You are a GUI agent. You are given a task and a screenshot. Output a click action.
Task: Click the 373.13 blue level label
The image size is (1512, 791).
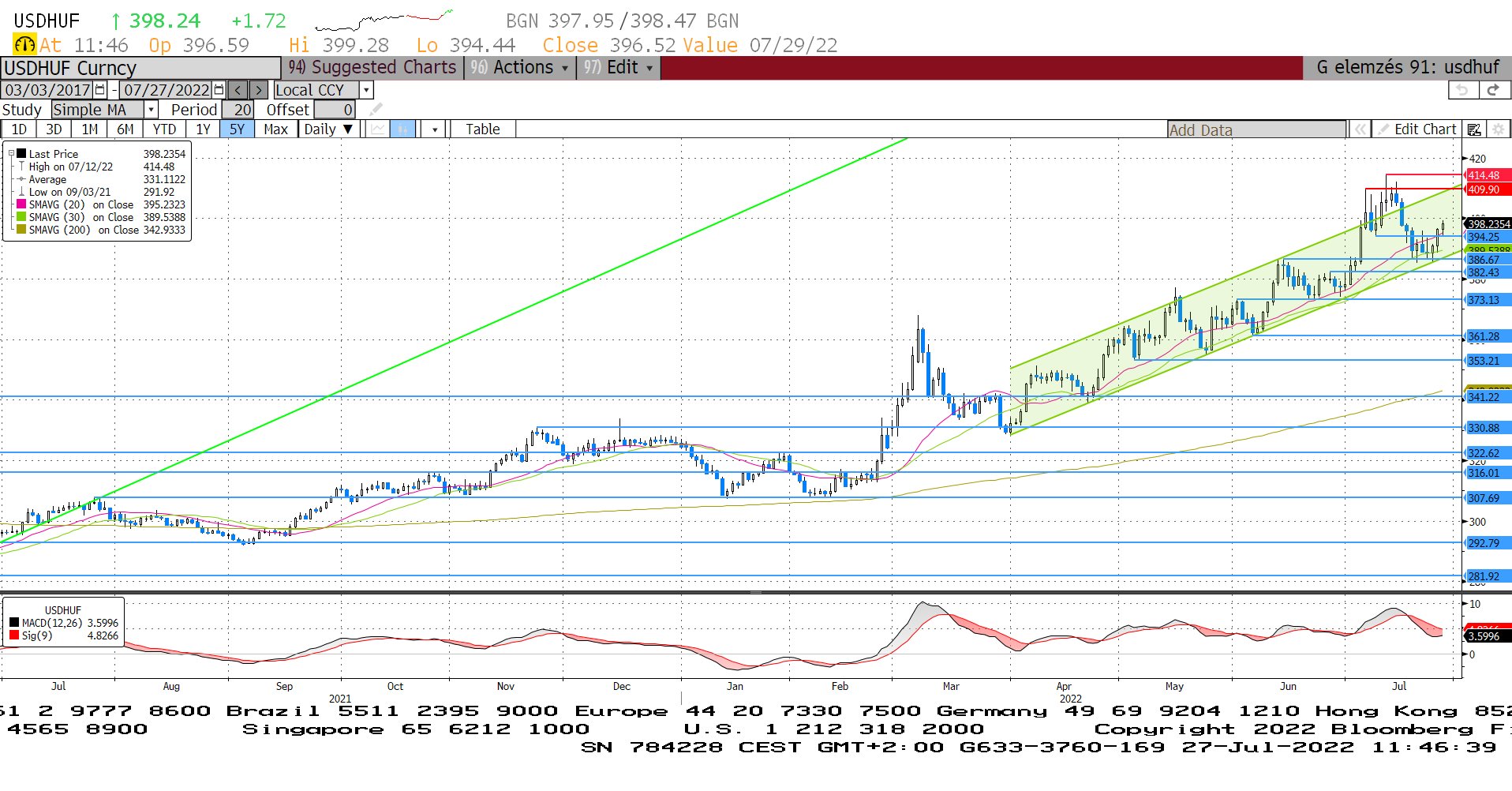(x=1487, y=300)
